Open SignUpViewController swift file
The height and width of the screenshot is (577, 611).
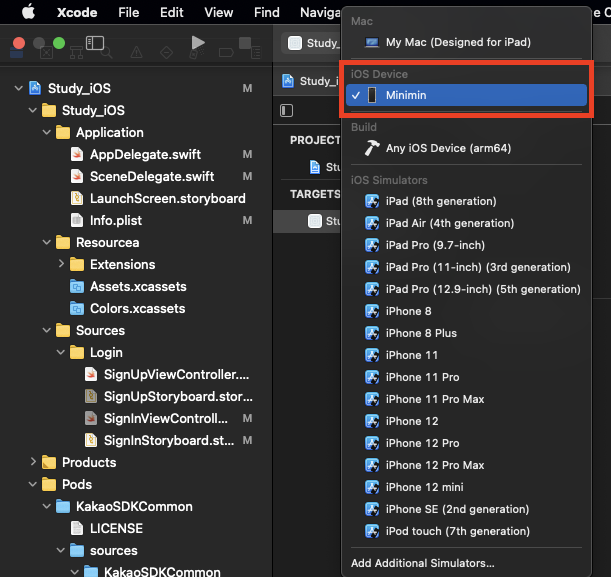pos(176,374)
